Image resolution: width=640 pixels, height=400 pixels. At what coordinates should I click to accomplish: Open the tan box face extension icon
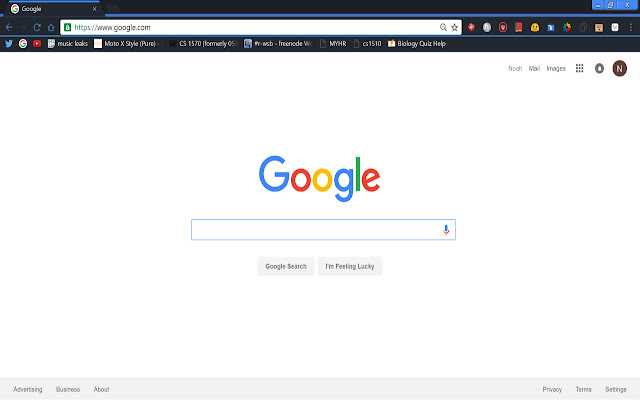click(x=599, y=27)
